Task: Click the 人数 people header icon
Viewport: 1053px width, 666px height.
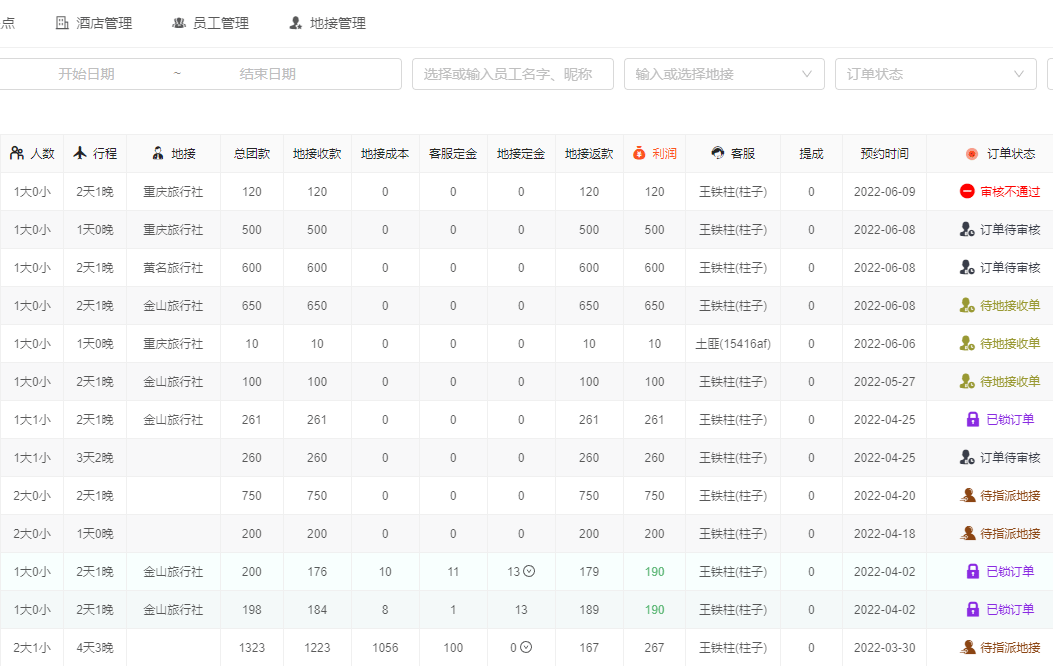Action: coord(17,153)
